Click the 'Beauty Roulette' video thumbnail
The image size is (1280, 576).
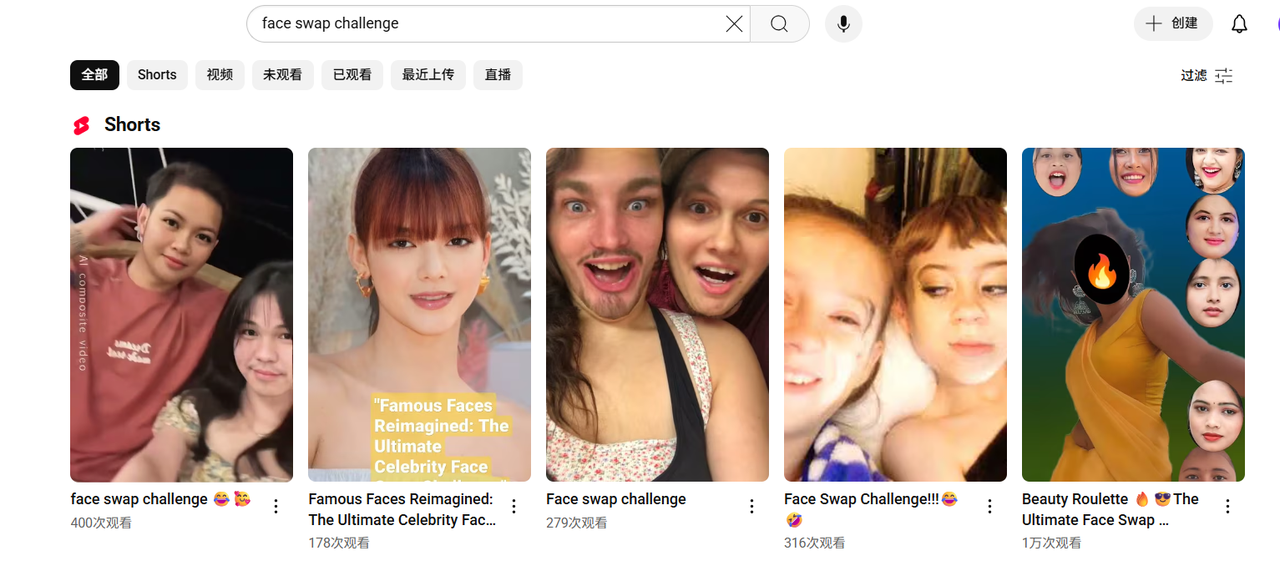click(1133, 313)
